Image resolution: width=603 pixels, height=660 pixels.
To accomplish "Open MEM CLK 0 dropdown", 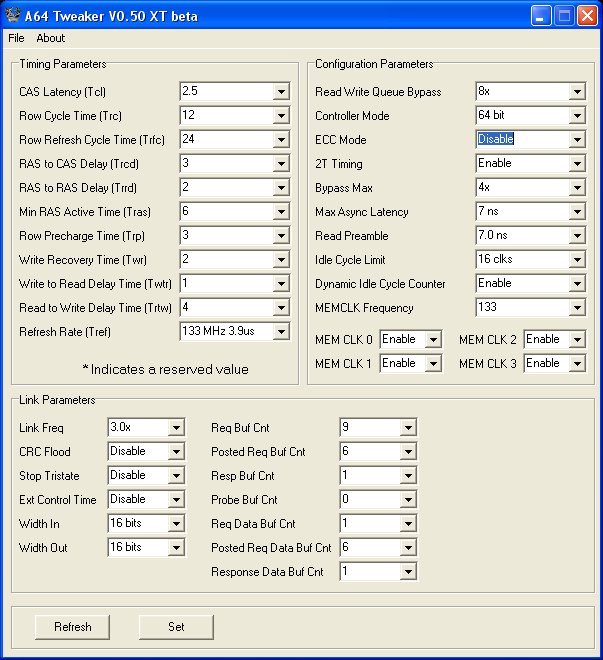I will [433, 339].
